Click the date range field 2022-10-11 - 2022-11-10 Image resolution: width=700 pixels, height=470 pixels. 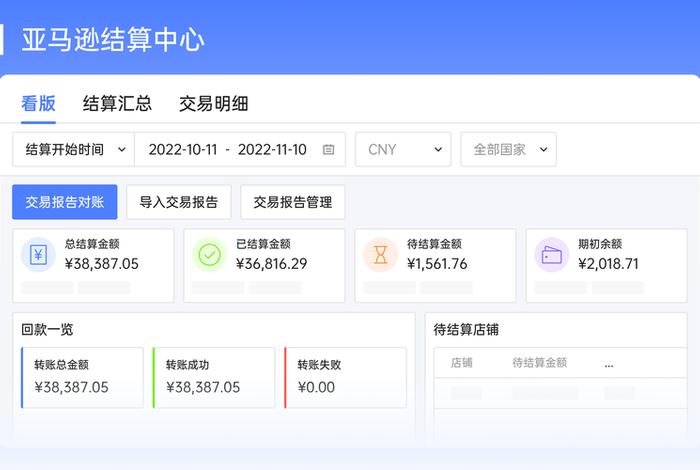(240, 150)
